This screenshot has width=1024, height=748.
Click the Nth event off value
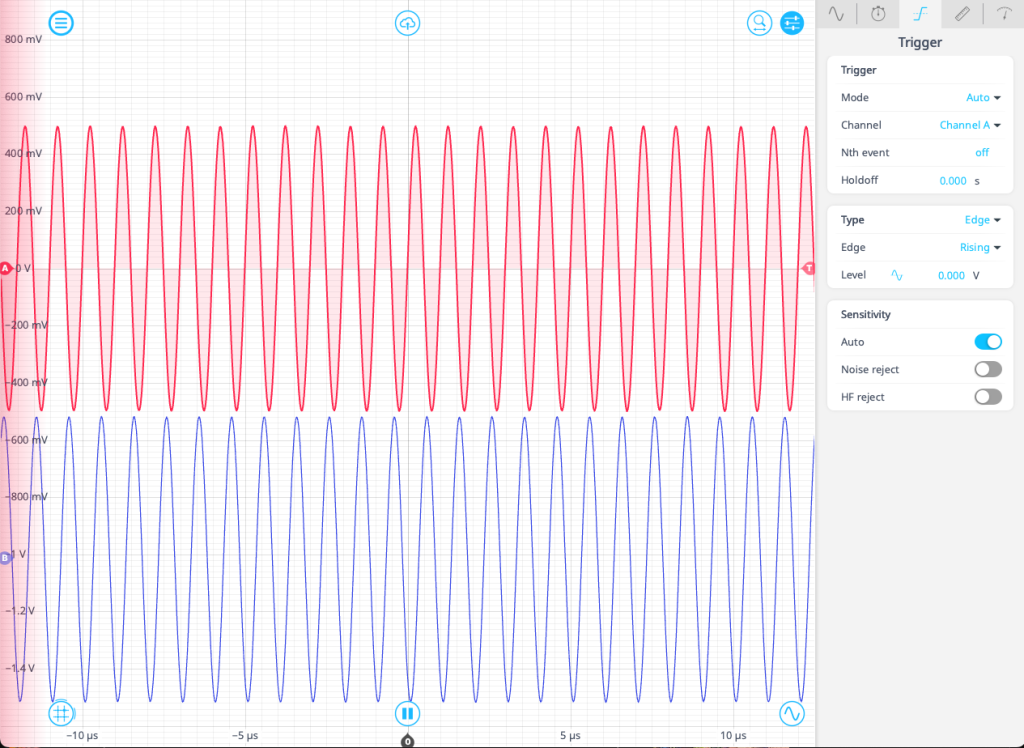coord(982,152)
